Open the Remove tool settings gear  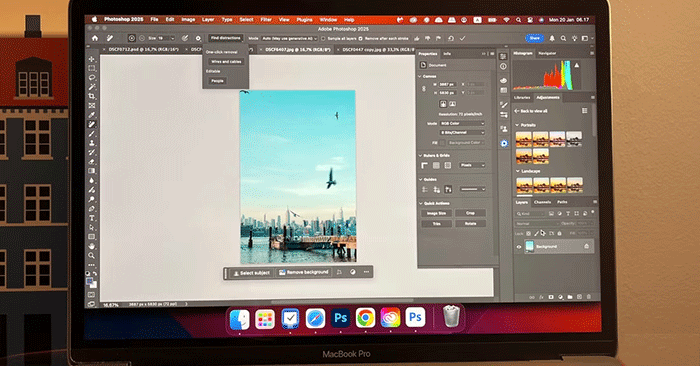[198, 38]
